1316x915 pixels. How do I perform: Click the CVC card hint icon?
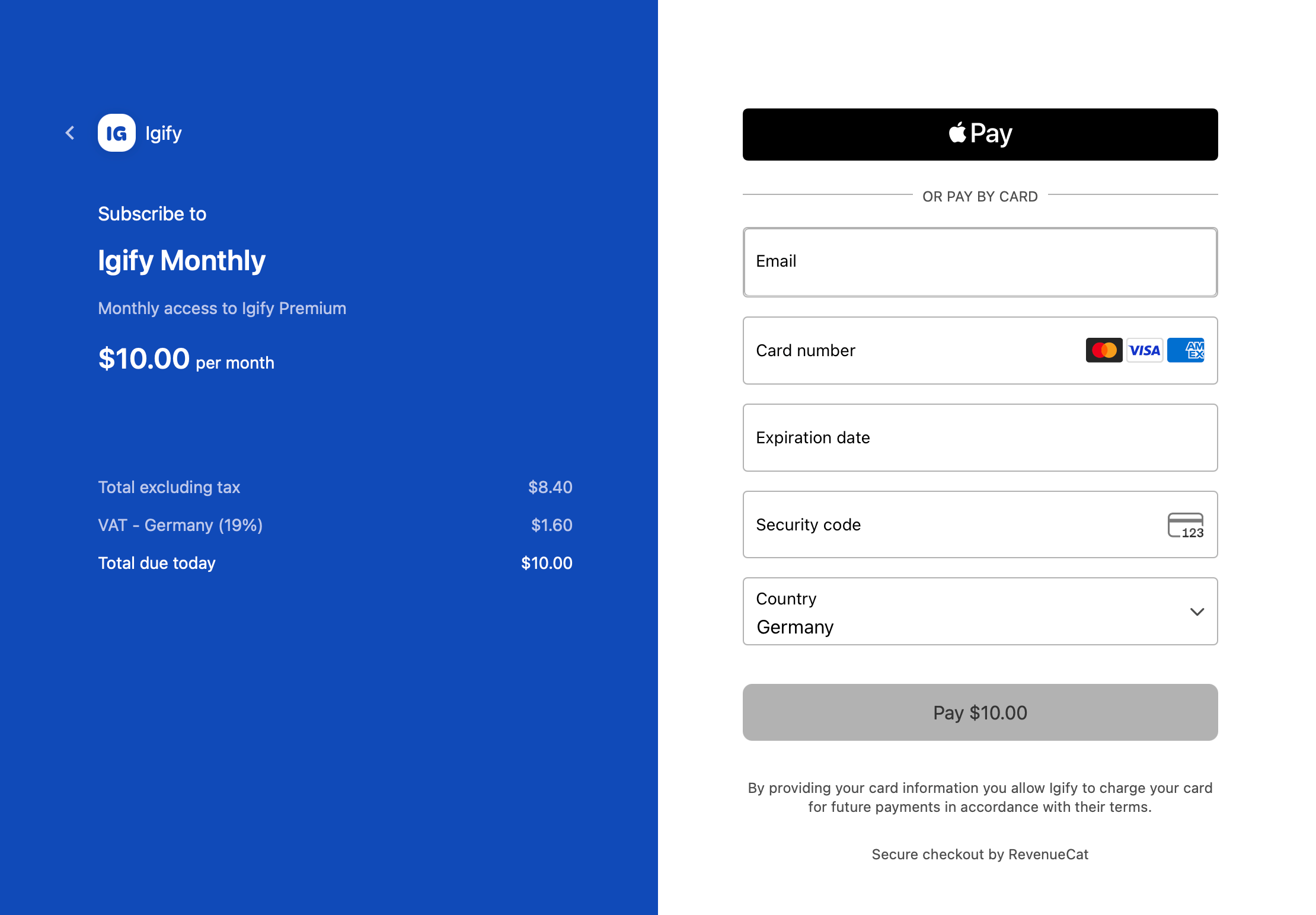click(1186, 525)
